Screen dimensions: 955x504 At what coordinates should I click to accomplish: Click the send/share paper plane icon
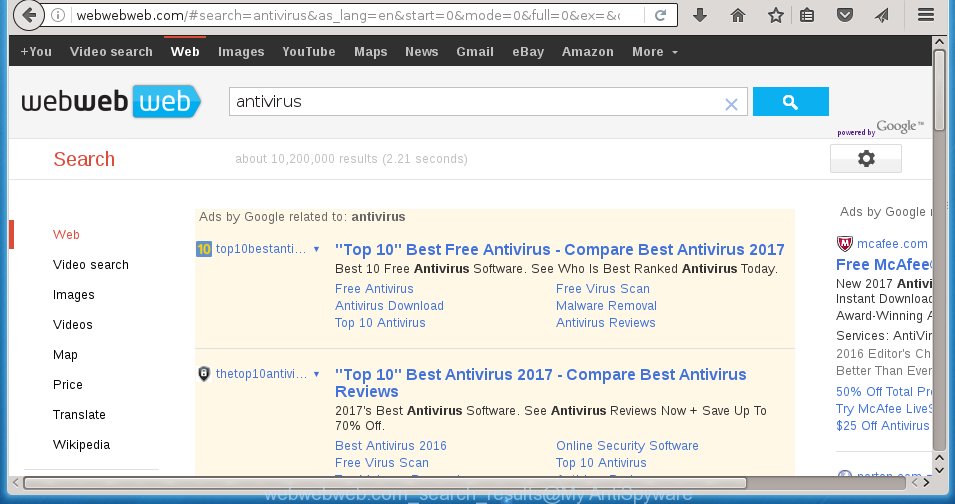click(x=882, y=15)
